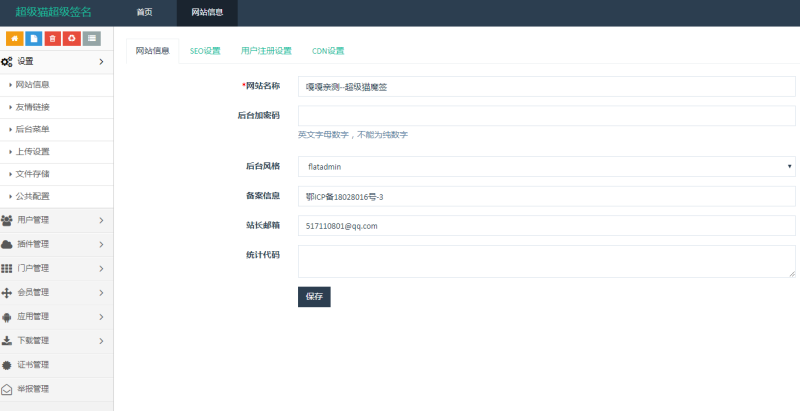Open the 后台风格 flatadmin dropdown
Image resolution: width=800 pixels, height=411 pixels.
click(x=546, y=166)
